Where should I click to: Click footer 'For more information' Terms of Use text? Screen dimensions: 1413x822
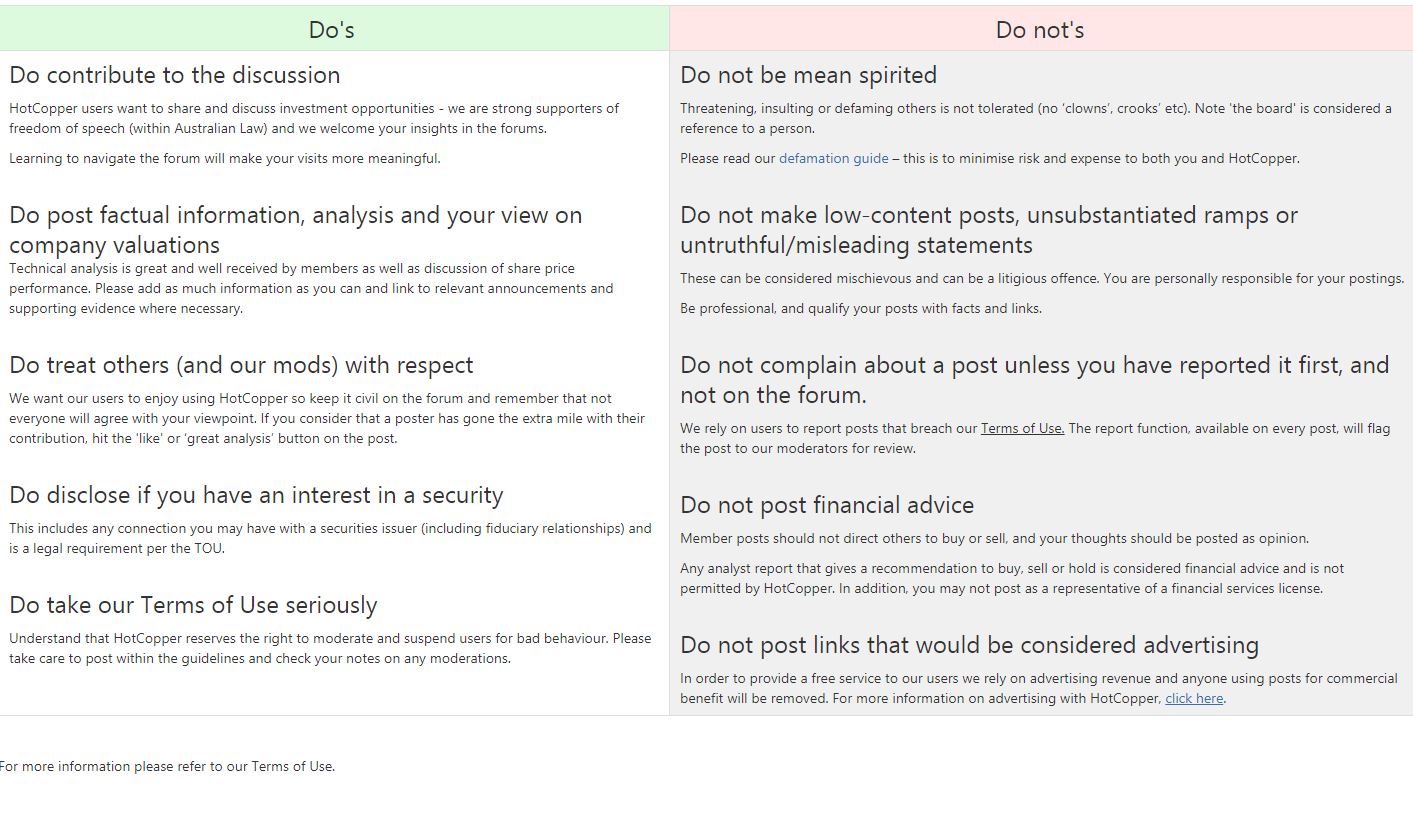tap(167, 766)
